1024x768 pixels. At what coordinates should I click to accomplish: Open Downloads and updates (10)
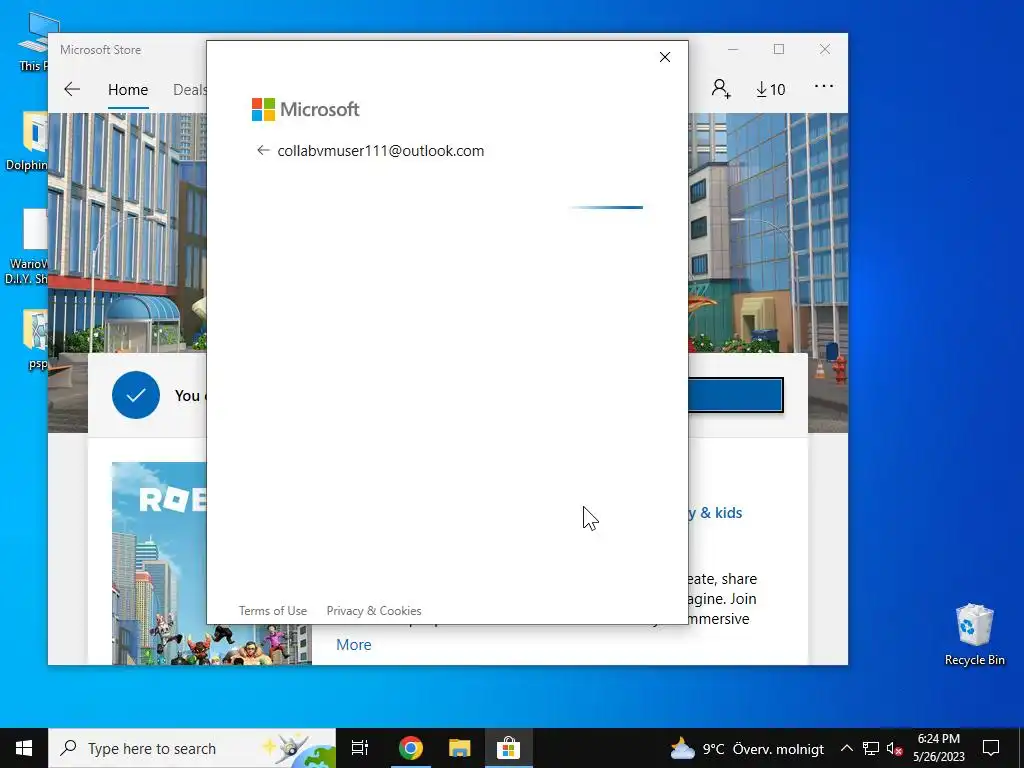771,89
